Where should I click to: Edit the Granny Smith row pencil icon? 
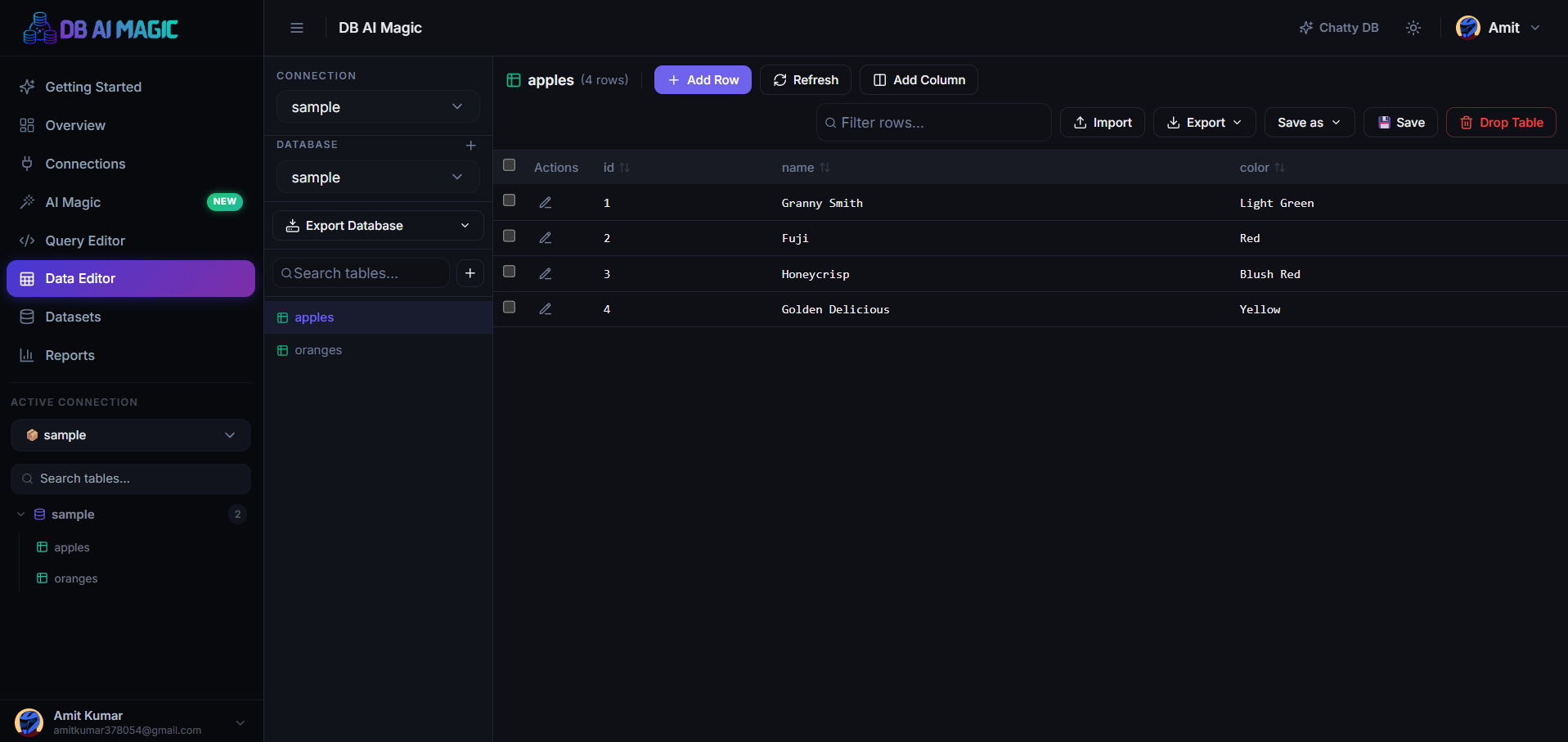546,203
